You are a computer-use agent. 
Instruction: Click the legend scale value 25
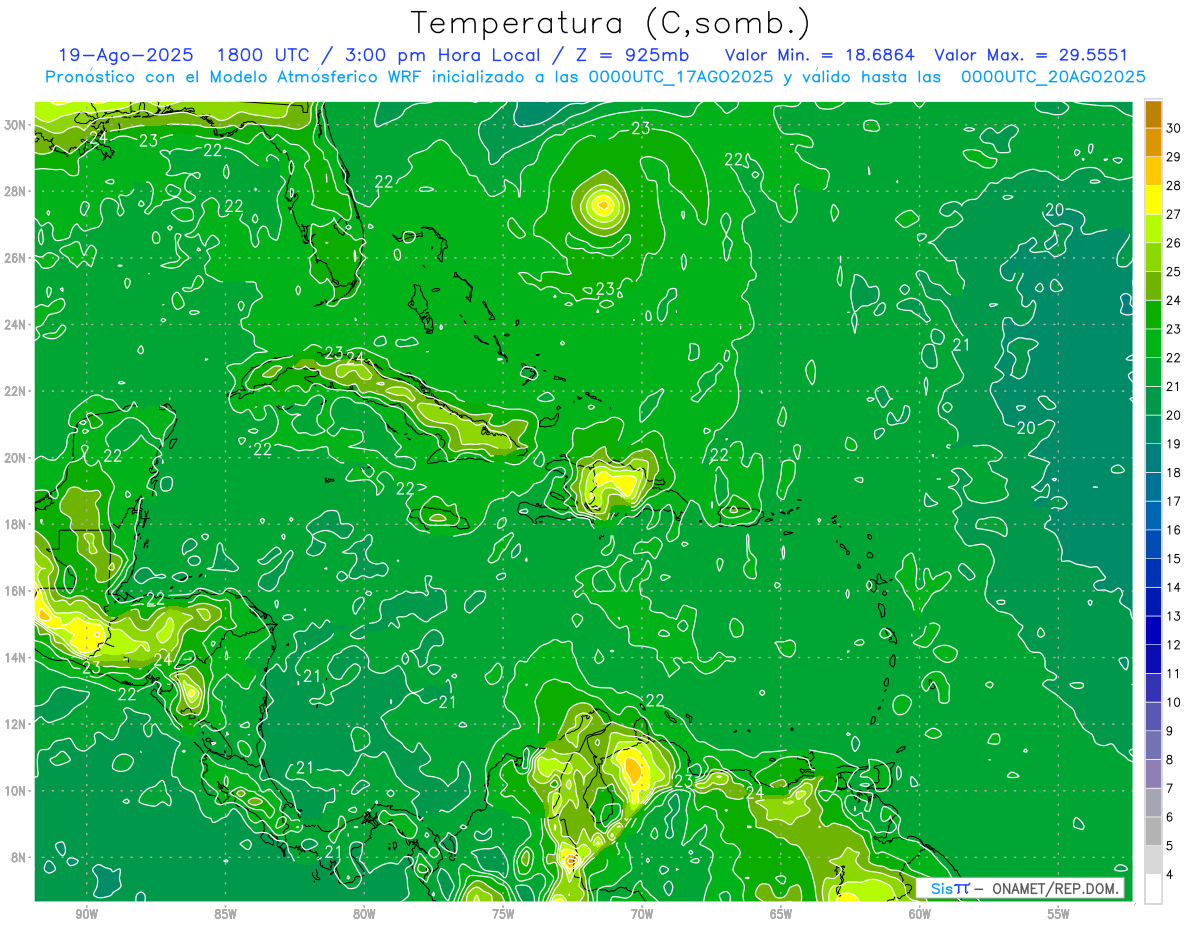click(x=1174, y=271)
